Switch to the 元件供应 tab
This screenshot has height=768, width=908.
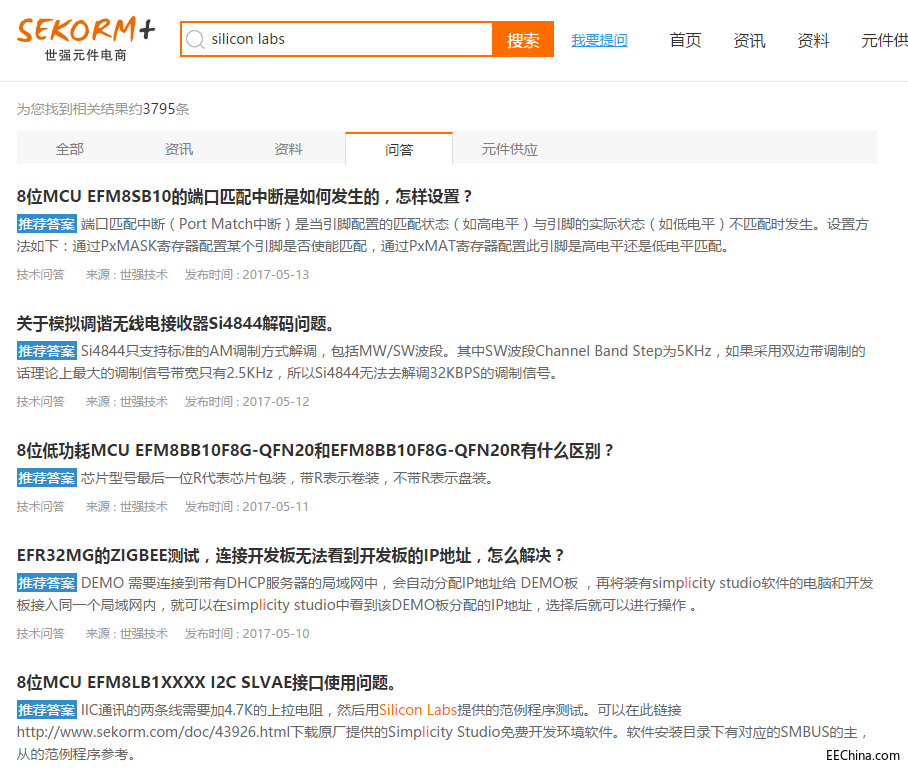[x=510, y=149]
